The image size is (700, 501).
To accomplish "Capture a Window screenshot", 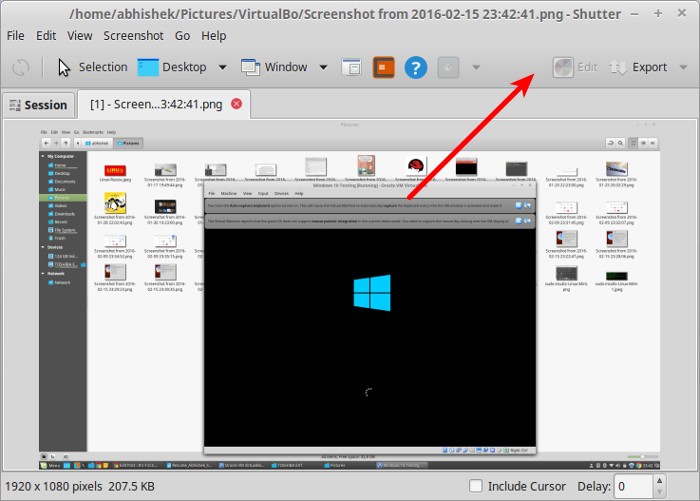I will pyautogui.click(x=274, y=67).
